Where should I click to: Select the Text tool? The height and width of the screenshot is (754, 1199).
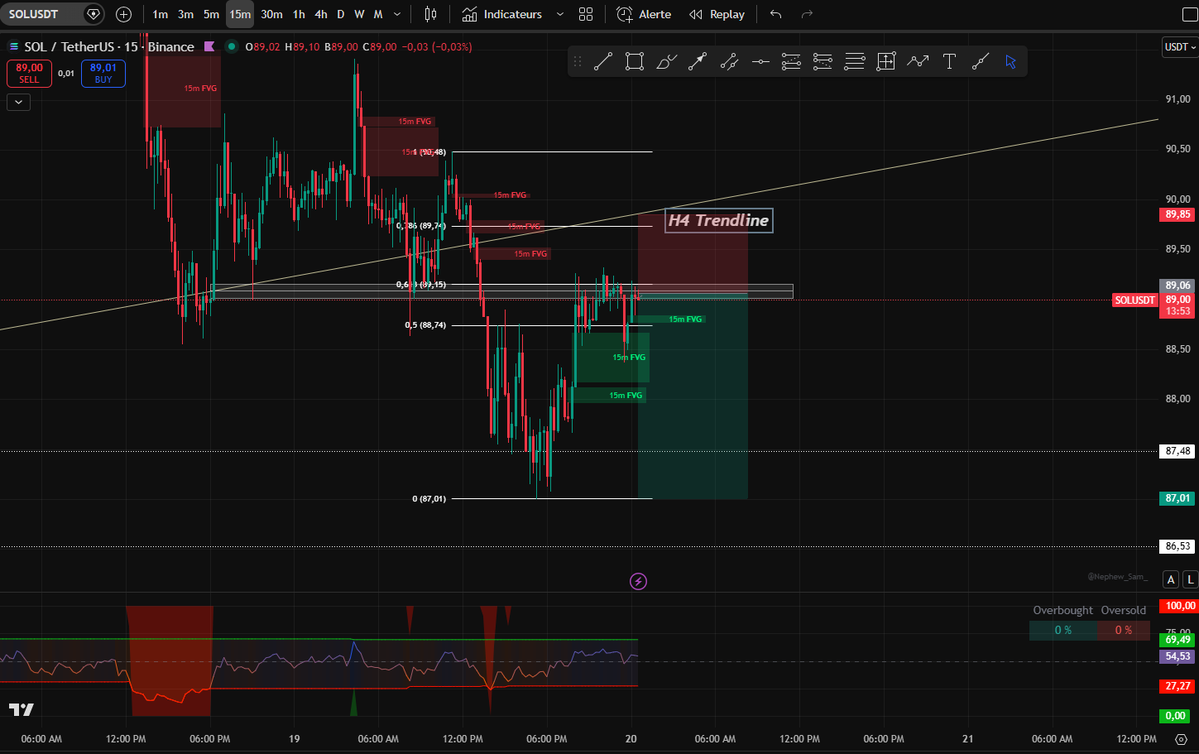[x=949, y=62]
